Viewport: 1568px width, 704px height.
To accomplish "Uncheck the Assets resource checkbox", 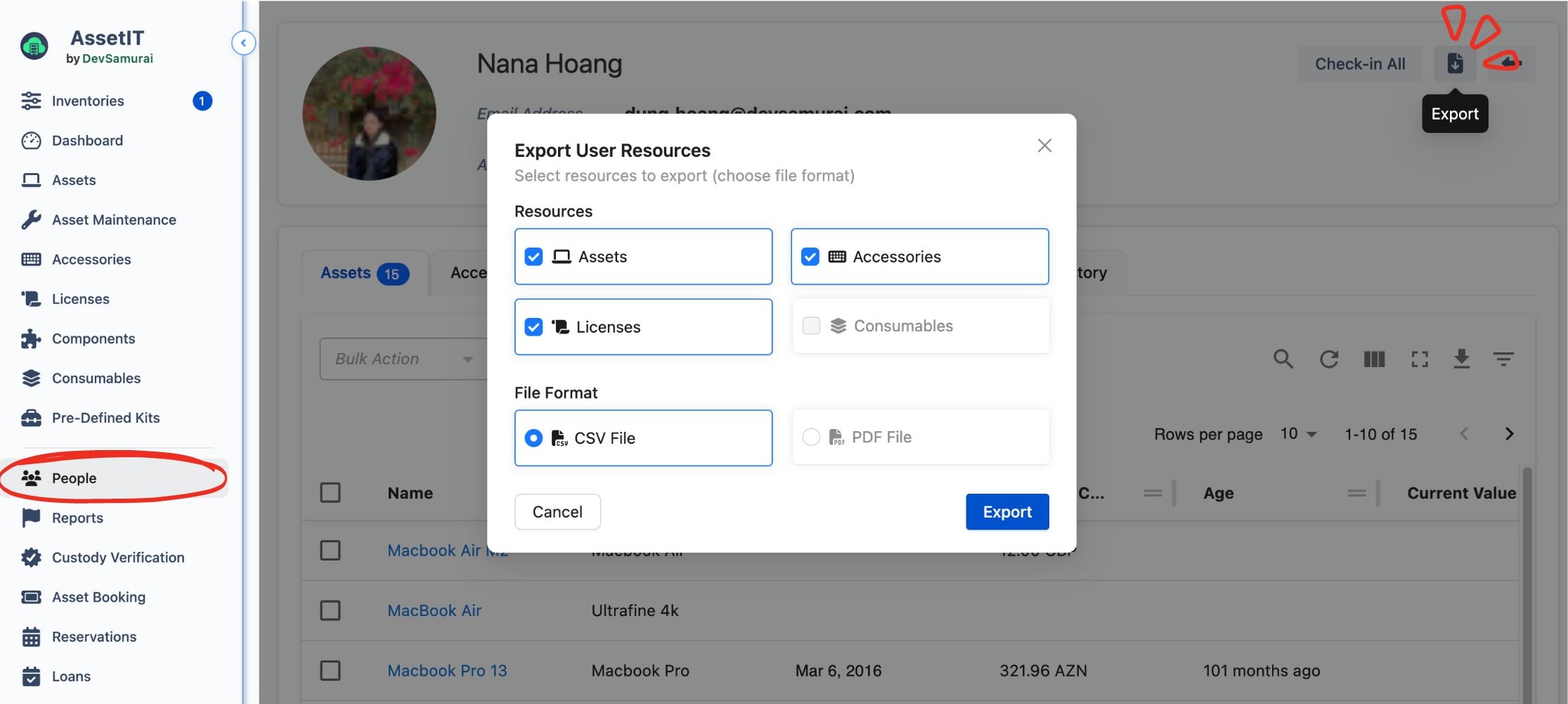I will pos(533,257).
